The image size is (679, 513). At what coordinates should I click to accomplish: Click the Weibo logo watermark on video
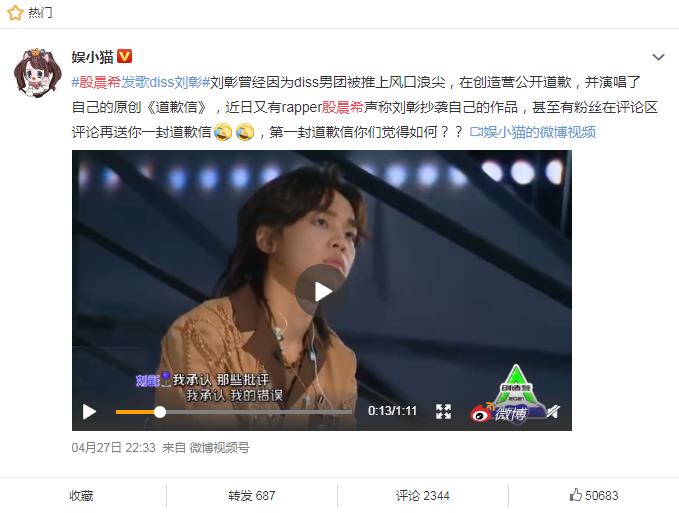pos(498,413)
